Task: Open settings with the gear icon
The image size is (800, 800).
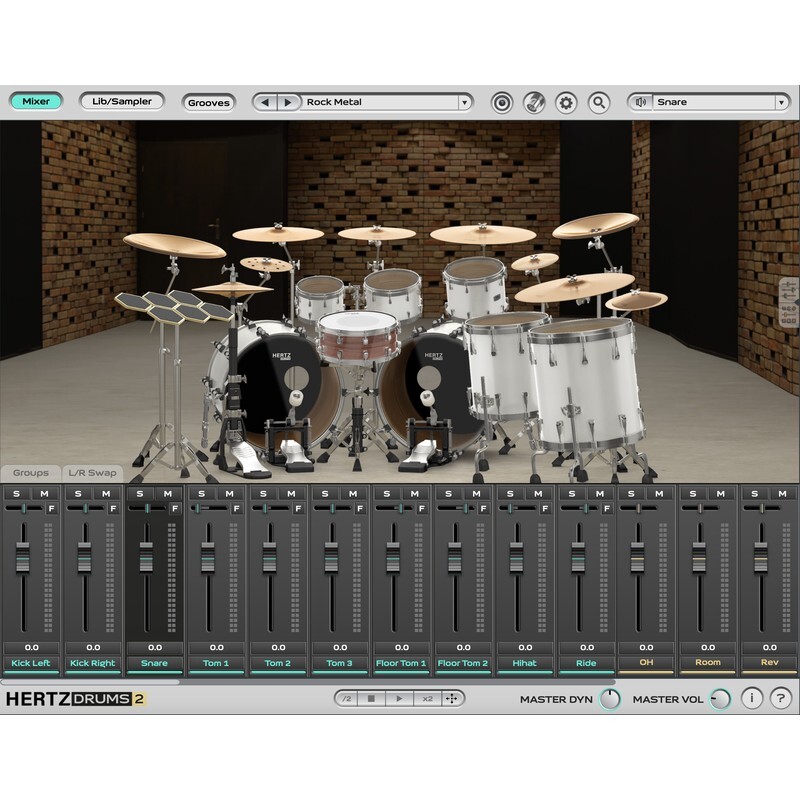Action: coord(566,102)
